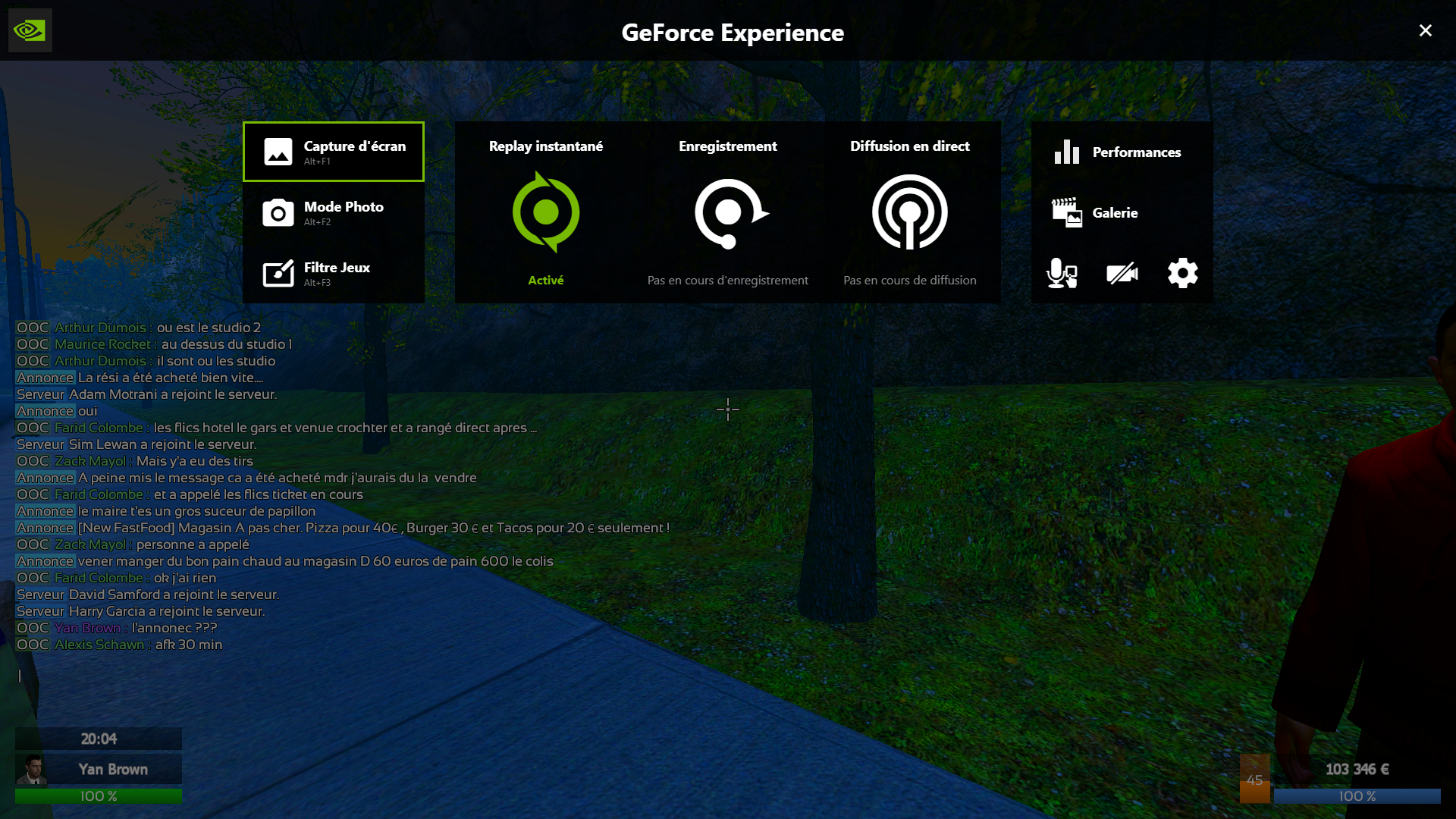1456x819 pixels.
Task: Click 'Adam Motrani a rejoint le serveur' line
Action: click(147, 394)
